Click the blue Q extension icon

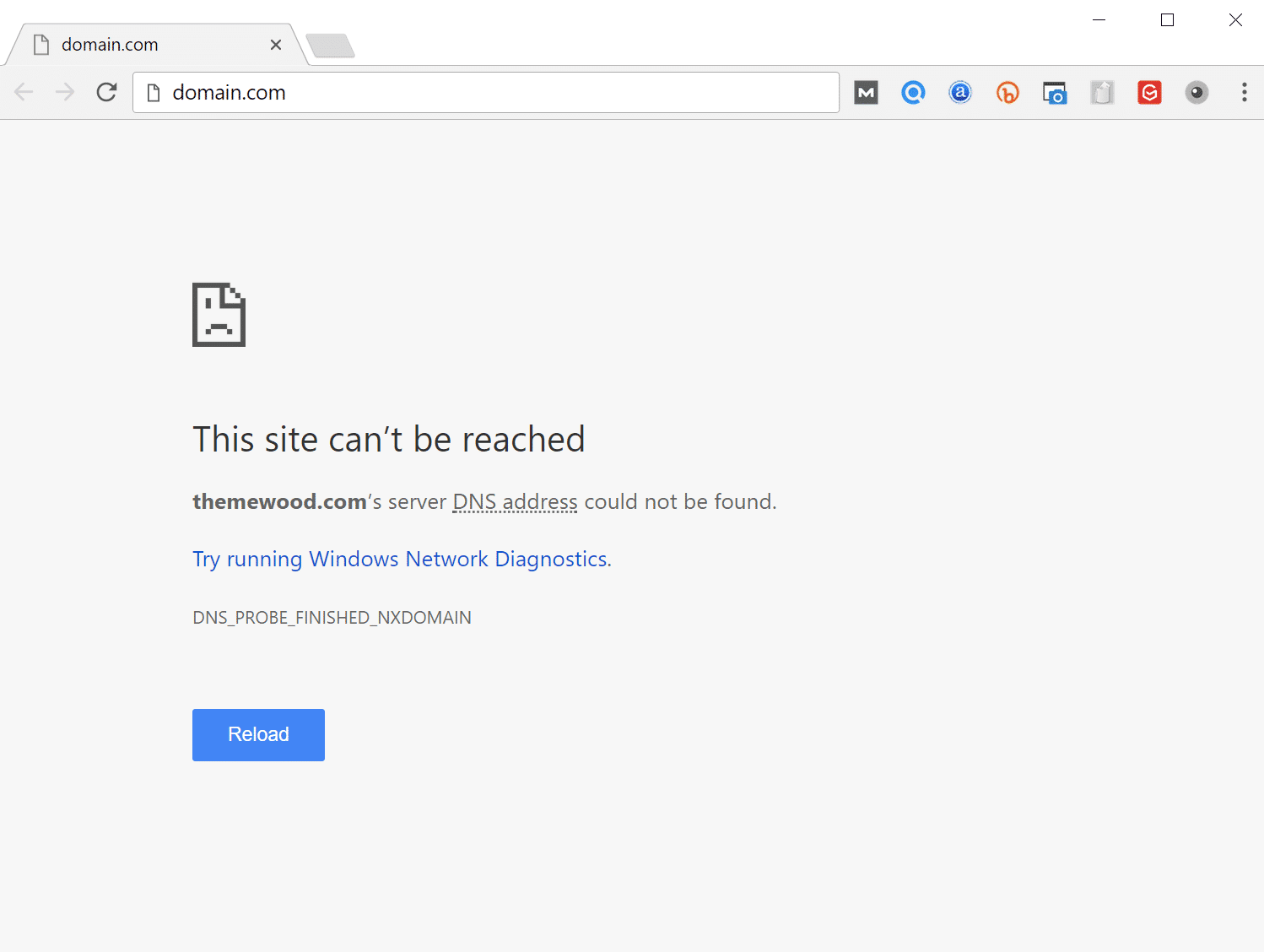point(912,92)
